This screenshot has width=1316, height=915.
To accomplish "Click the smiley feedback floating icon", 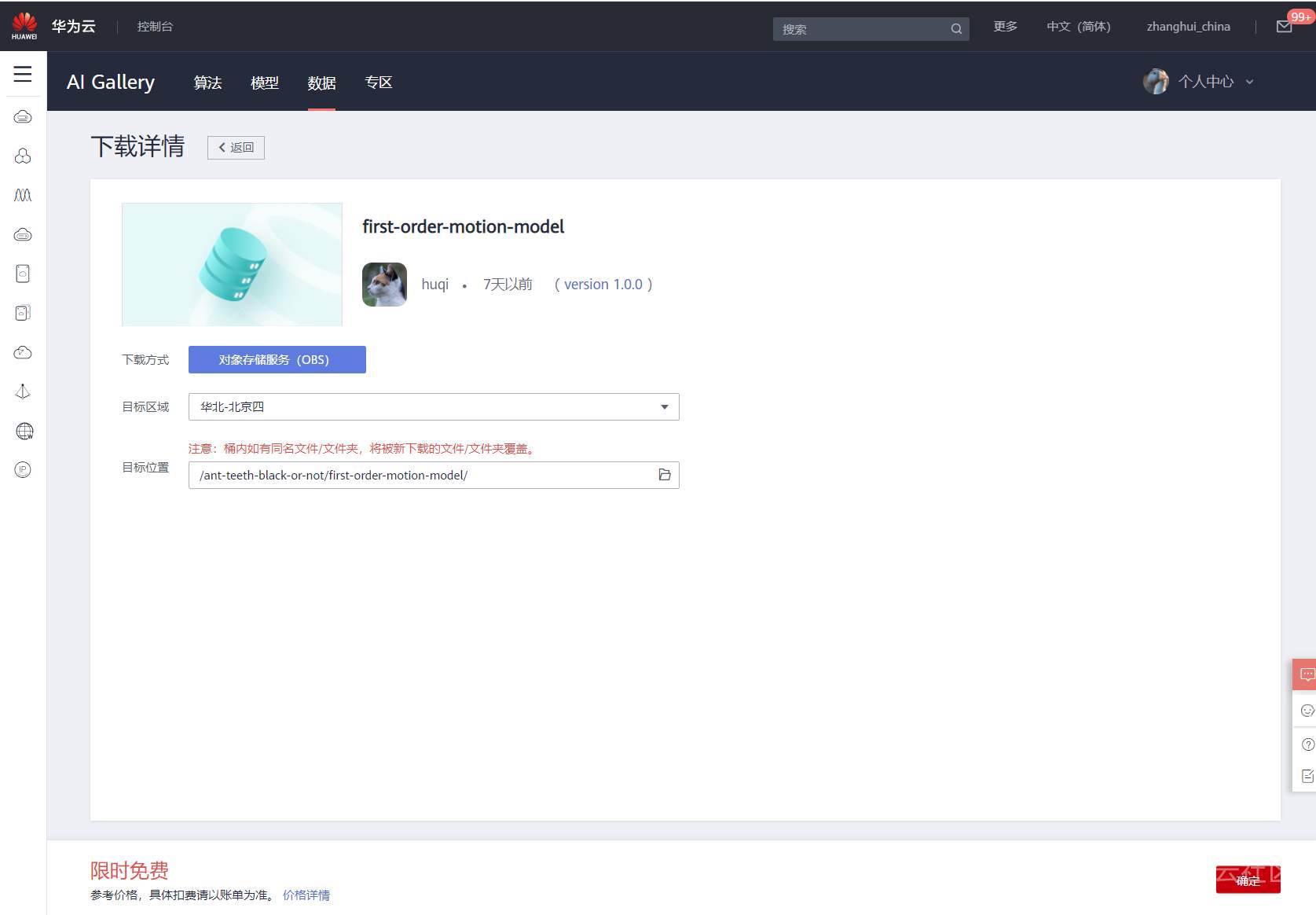I will point(1307,711).
